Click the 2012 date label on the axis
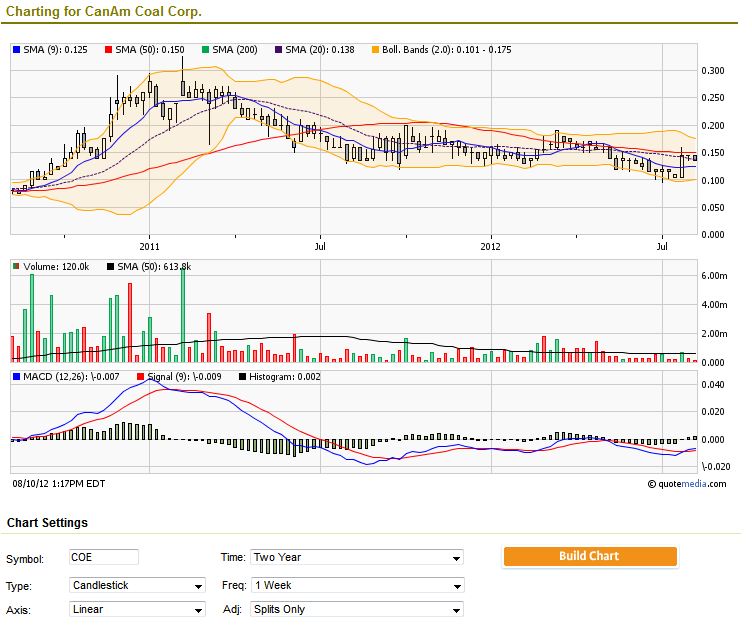 coord(491,247)
